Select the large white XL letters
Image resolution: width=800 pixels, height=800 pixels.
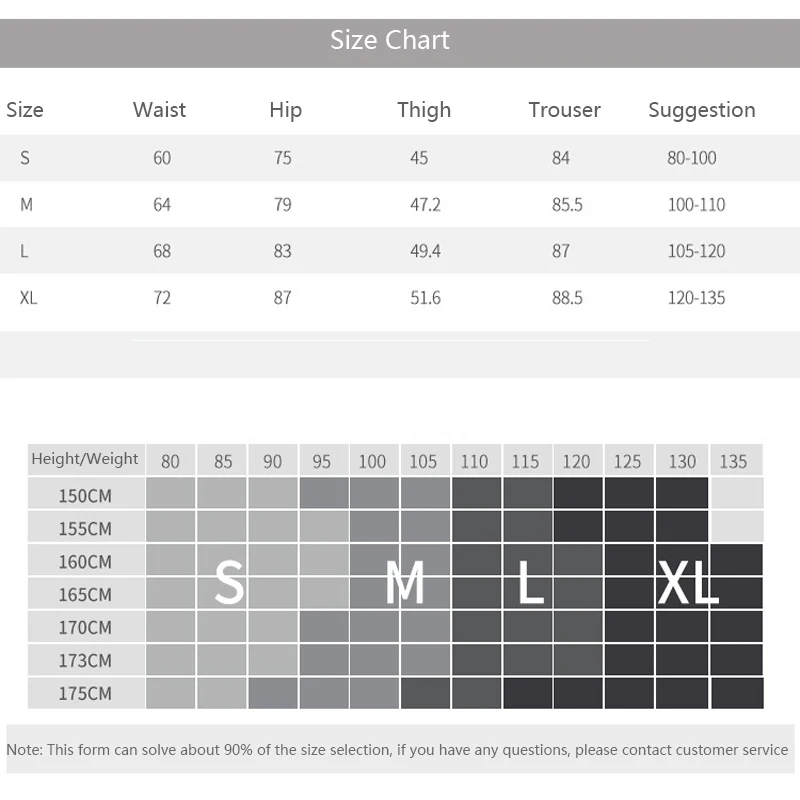pyautogui.click(x=687, y=582)
